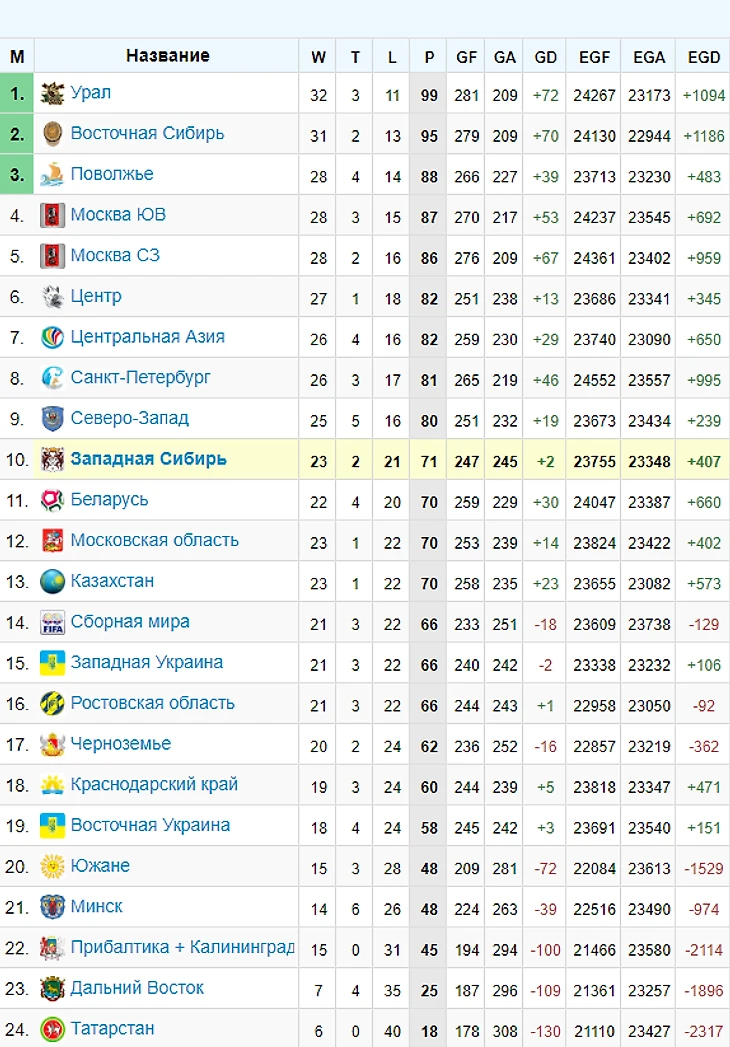Image resolution: width=730 pixels, height=1047 pixels.
Task: Click the Поволжье sailboat team icon
Action: click(x=52, y=175)
